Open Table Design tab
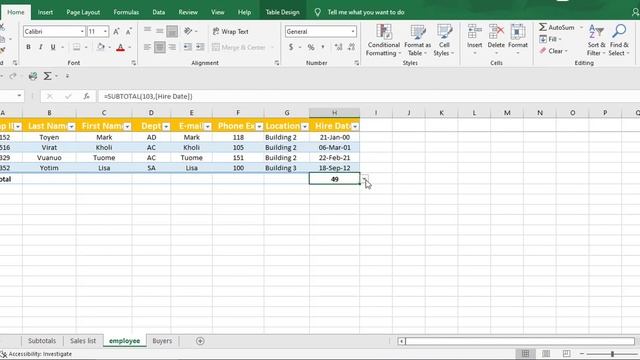The height and width of the screenshot is (360, 640). tap(282, 12)
